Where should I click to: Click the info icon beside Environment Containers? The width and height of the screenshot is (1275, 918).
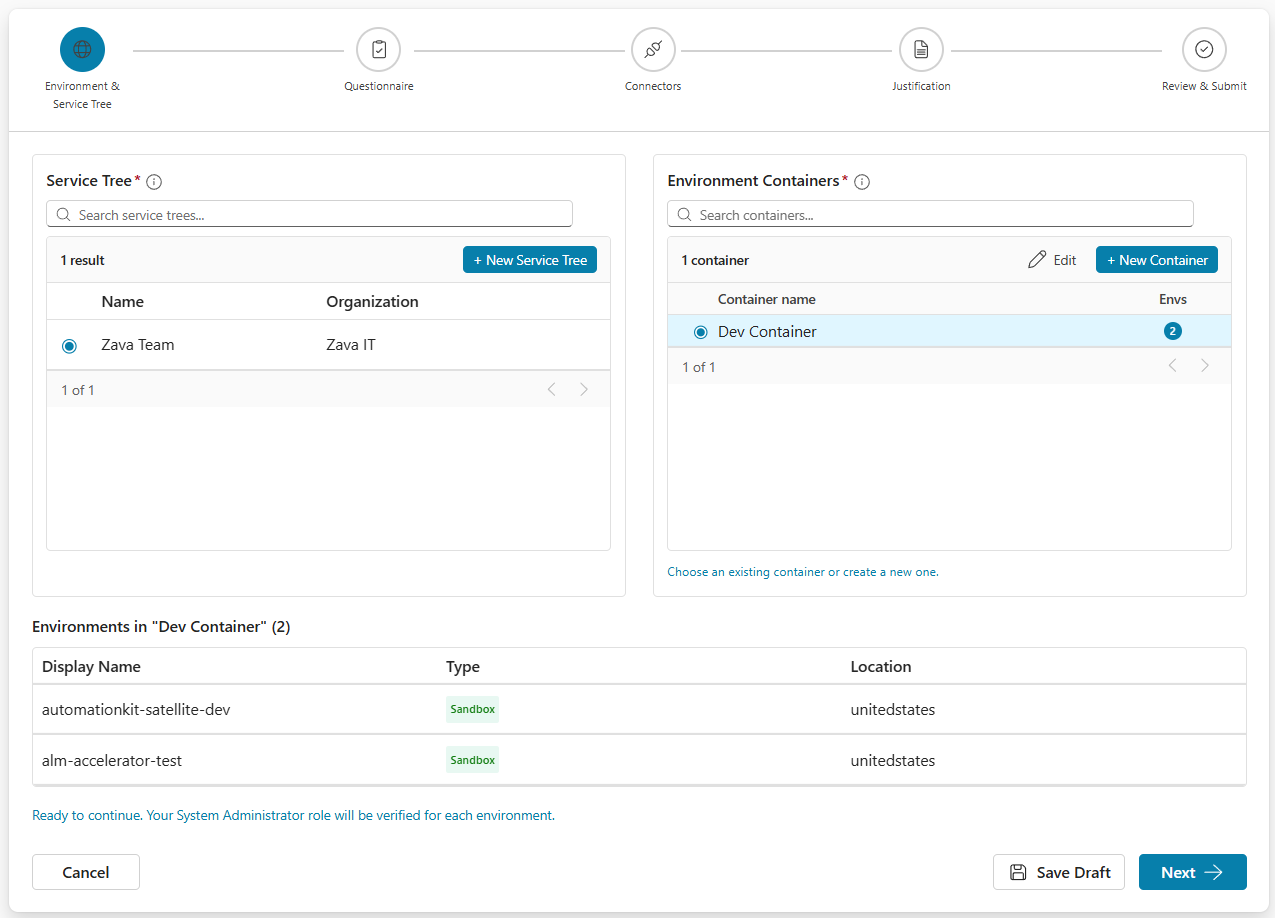click(862, 182)
